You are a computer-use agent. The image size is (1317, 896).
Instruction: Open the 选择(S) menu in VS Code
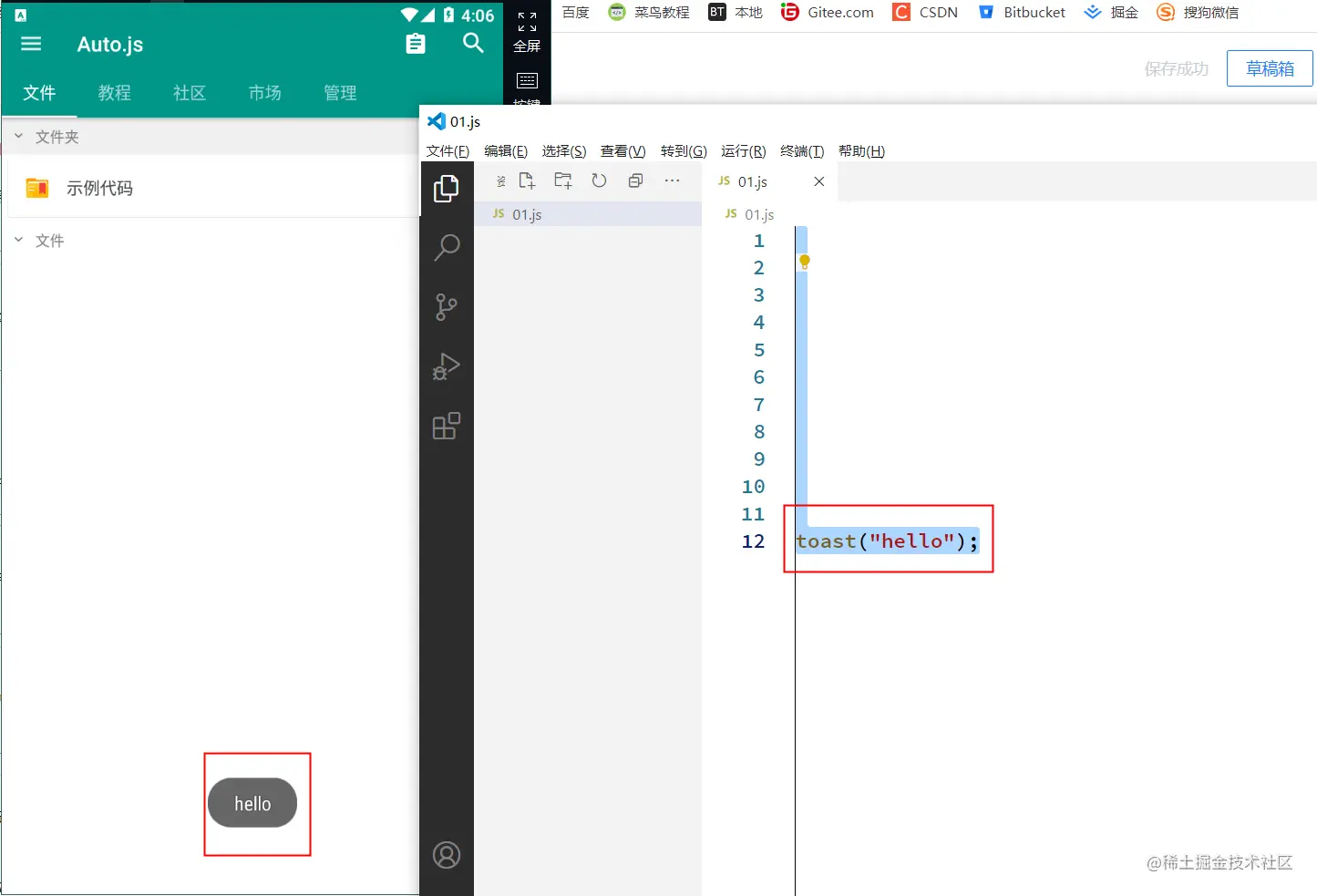click(x=564, y=151)
